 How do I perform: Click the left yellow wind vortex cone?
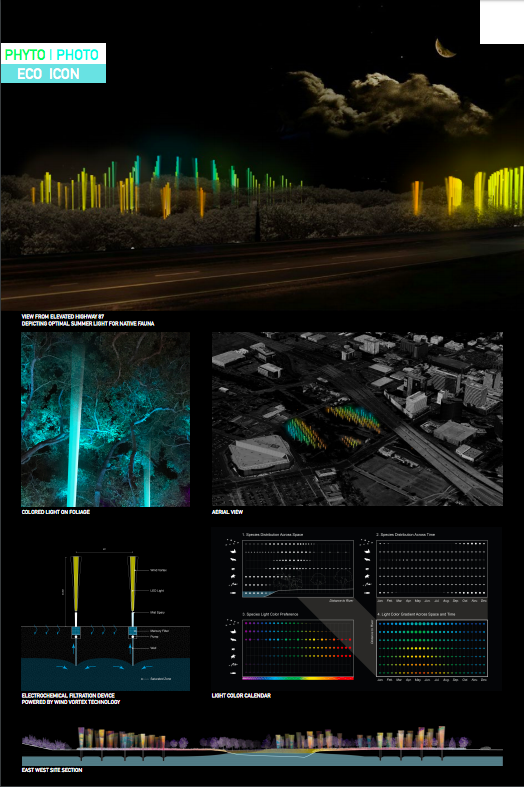[x=76, y=583]
